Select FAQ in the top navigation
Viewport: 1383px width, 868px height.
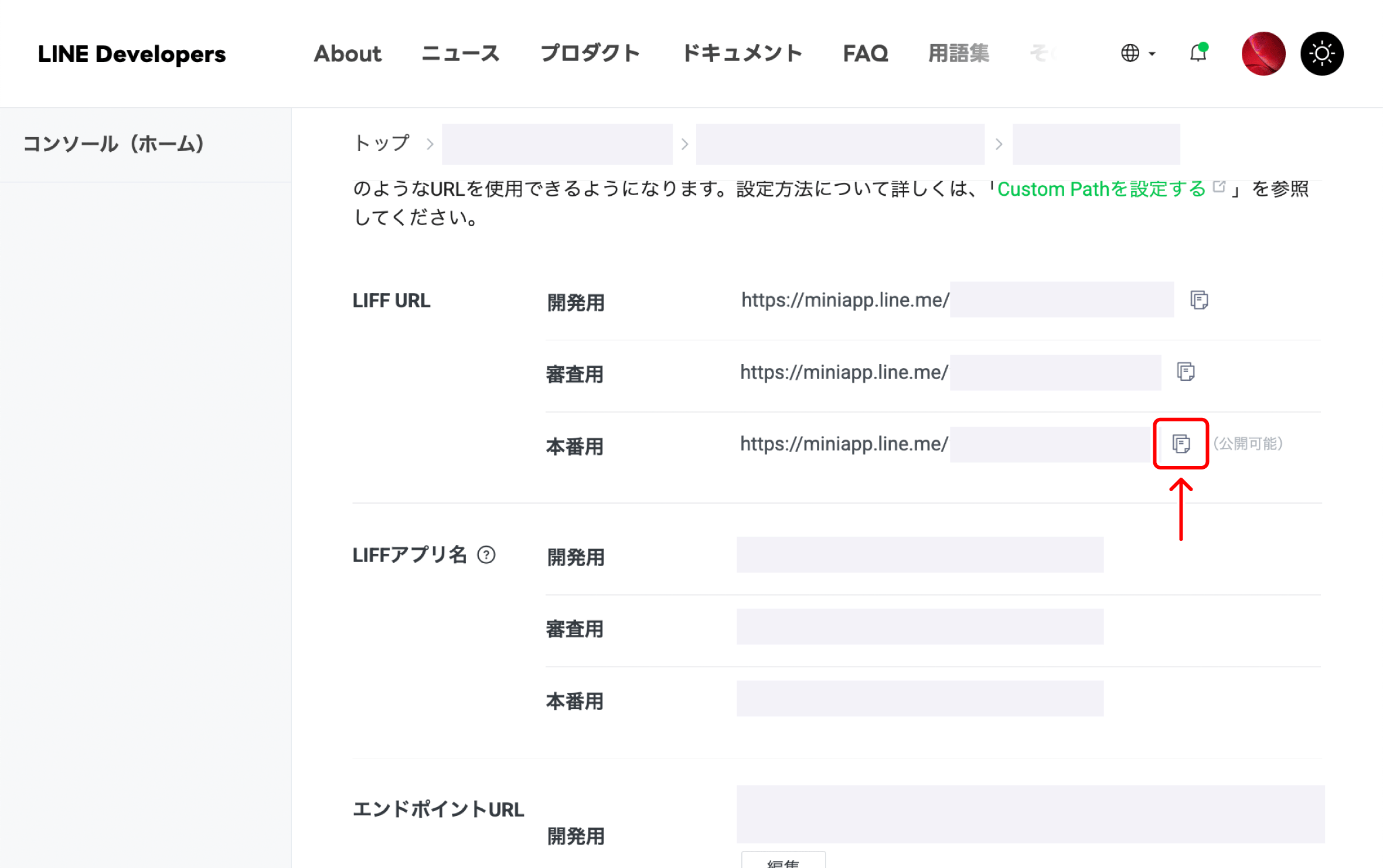tap(865, 53)
